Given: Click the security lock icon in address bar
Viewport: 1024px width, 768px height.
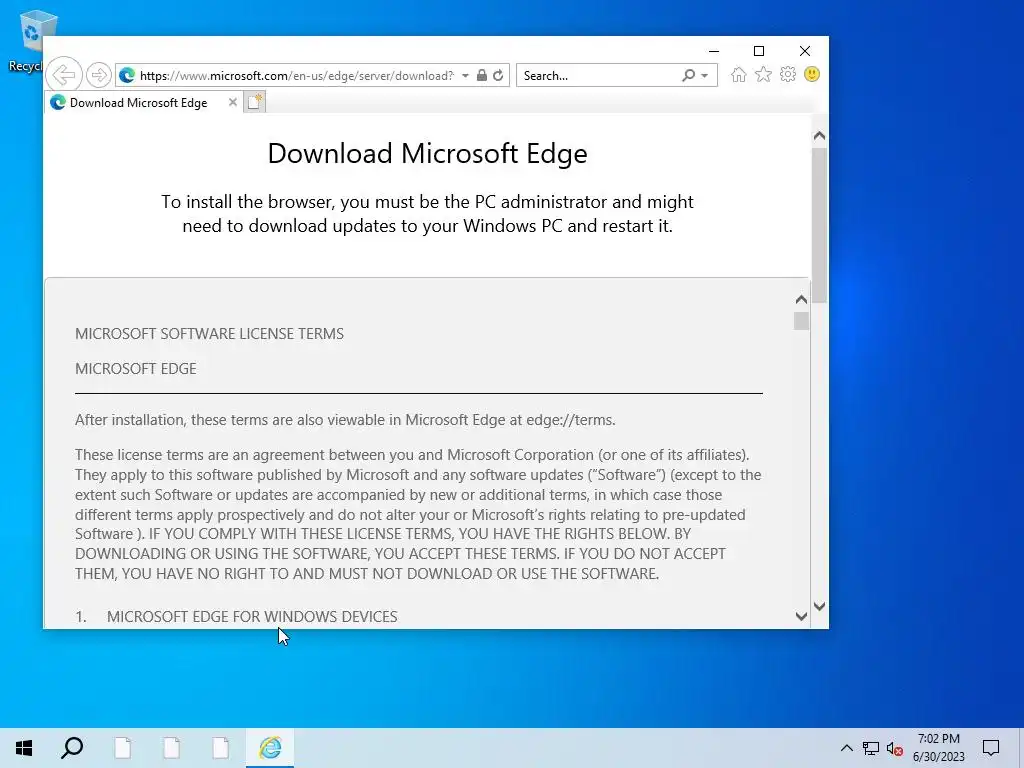Looking at the screenshot, I should coord(481,75).
